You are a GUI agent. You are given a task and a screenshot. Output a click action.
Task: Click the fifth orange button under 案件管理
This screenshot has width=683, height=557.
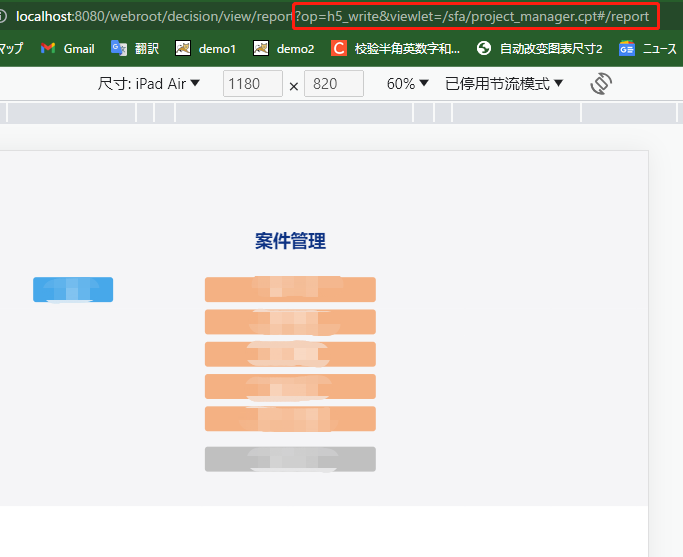290,419
